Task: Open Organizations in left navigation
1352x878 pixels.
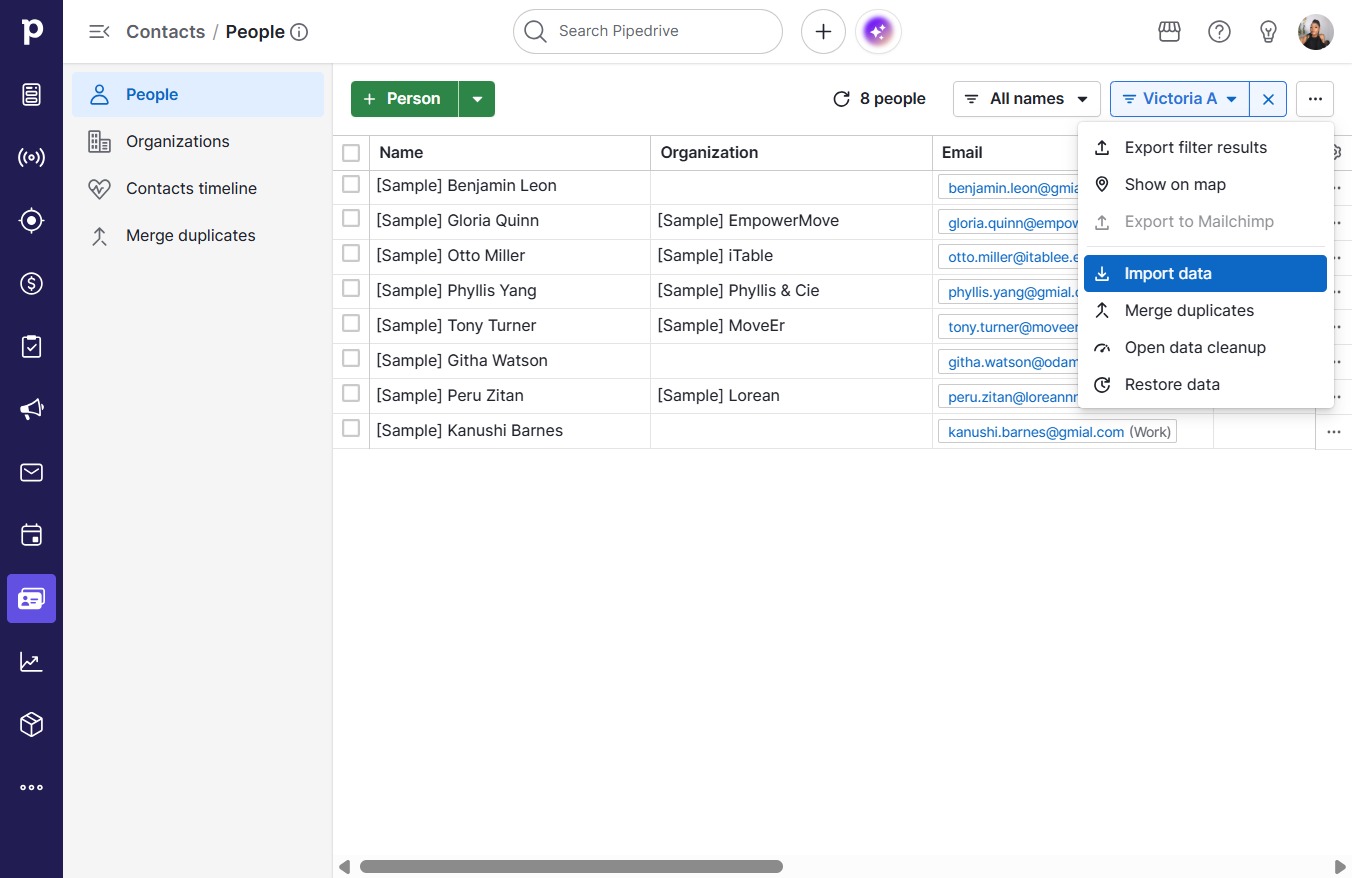Action: coord(198,141)
